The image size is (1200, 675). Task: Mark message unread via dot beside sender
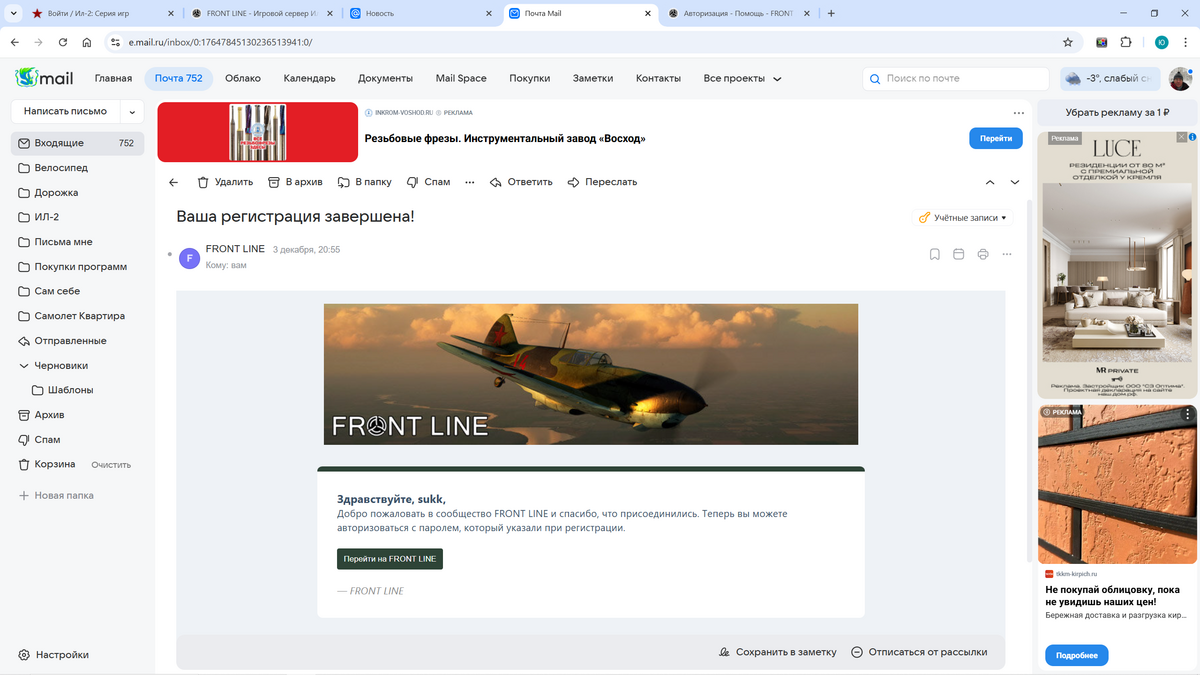click(x=170, y=255)
